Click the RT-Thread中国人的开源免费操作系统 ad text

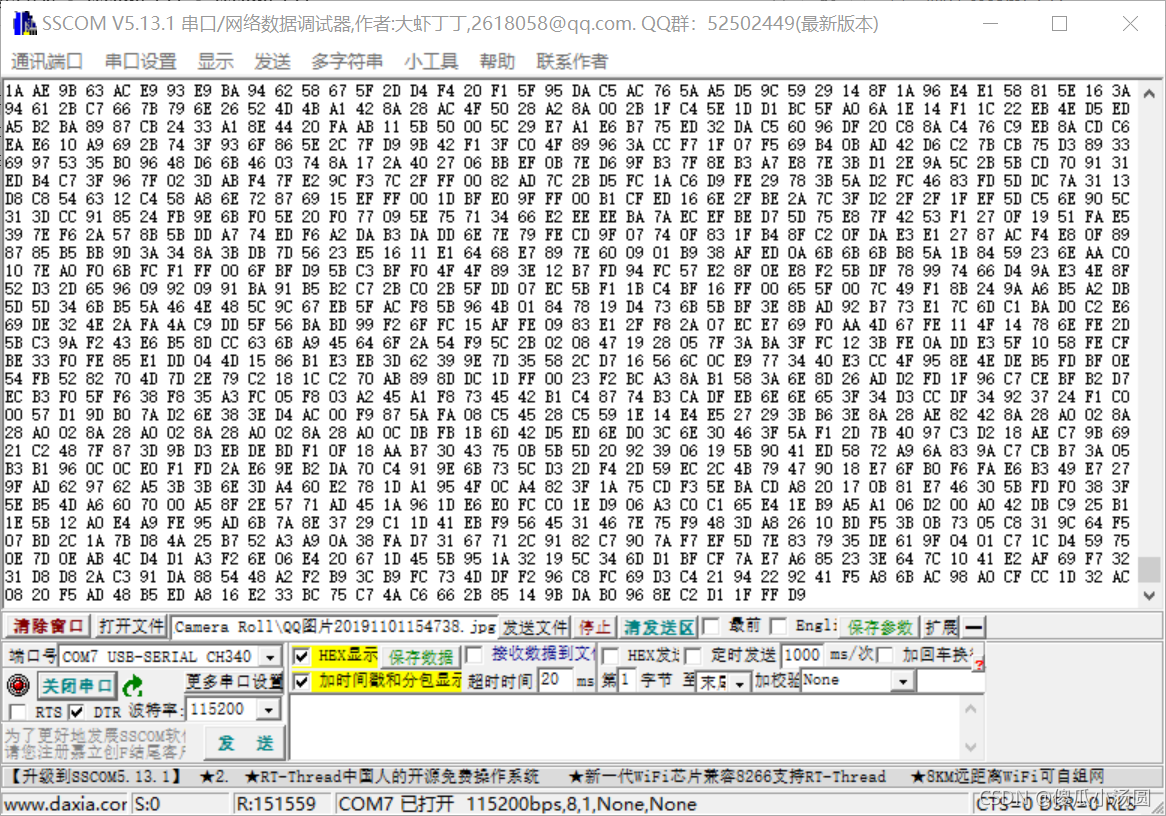click(x=391, y=777)
